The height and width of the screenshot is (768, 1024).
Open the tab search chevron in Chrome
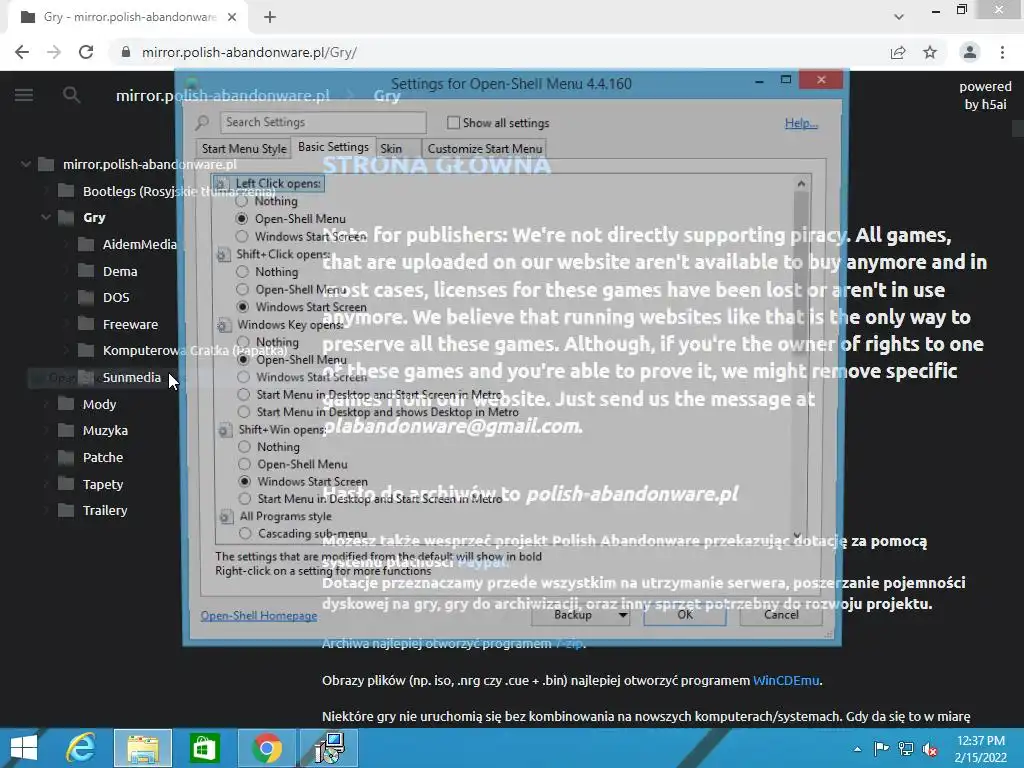pyautogui.click(x=899, y=17)
